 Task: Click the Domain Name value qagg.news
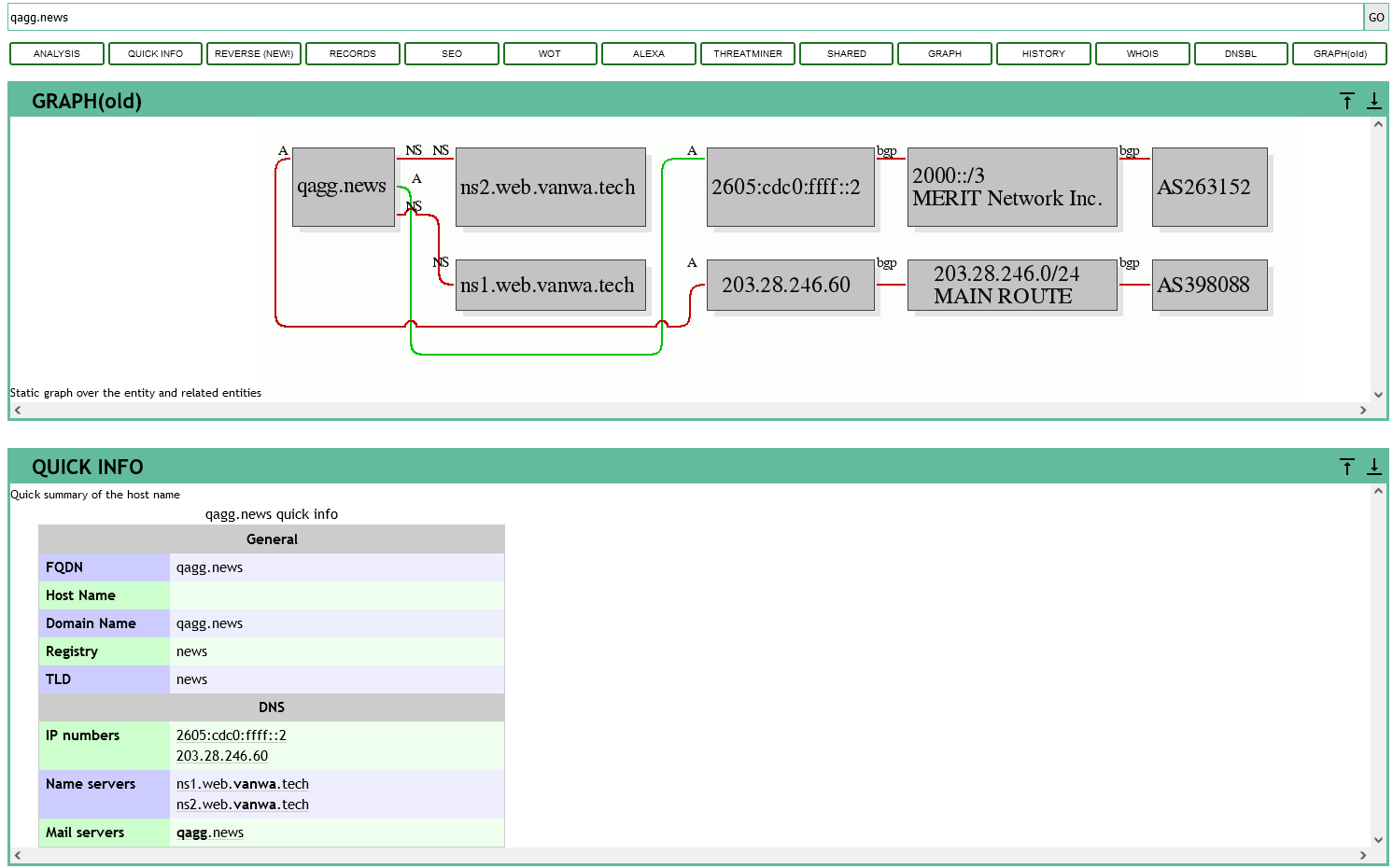[x=210, y=623]
